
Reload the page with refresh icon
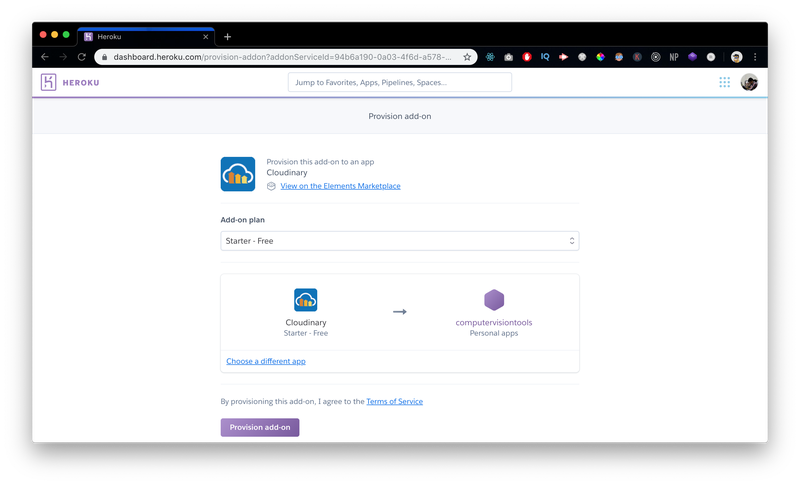(x=82, y=57)
